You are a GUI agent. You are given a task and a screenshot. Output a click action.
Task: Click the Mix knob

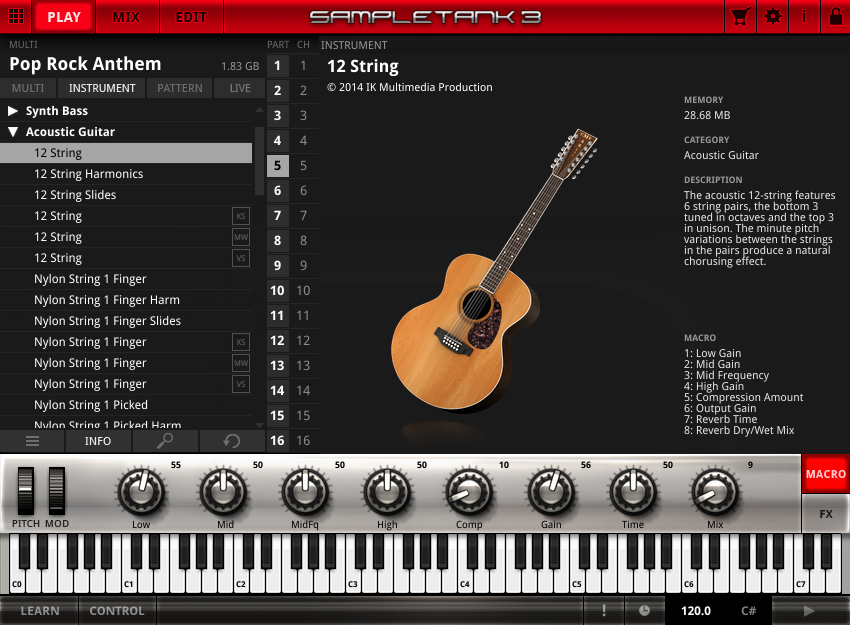click(x=715, y=492)
